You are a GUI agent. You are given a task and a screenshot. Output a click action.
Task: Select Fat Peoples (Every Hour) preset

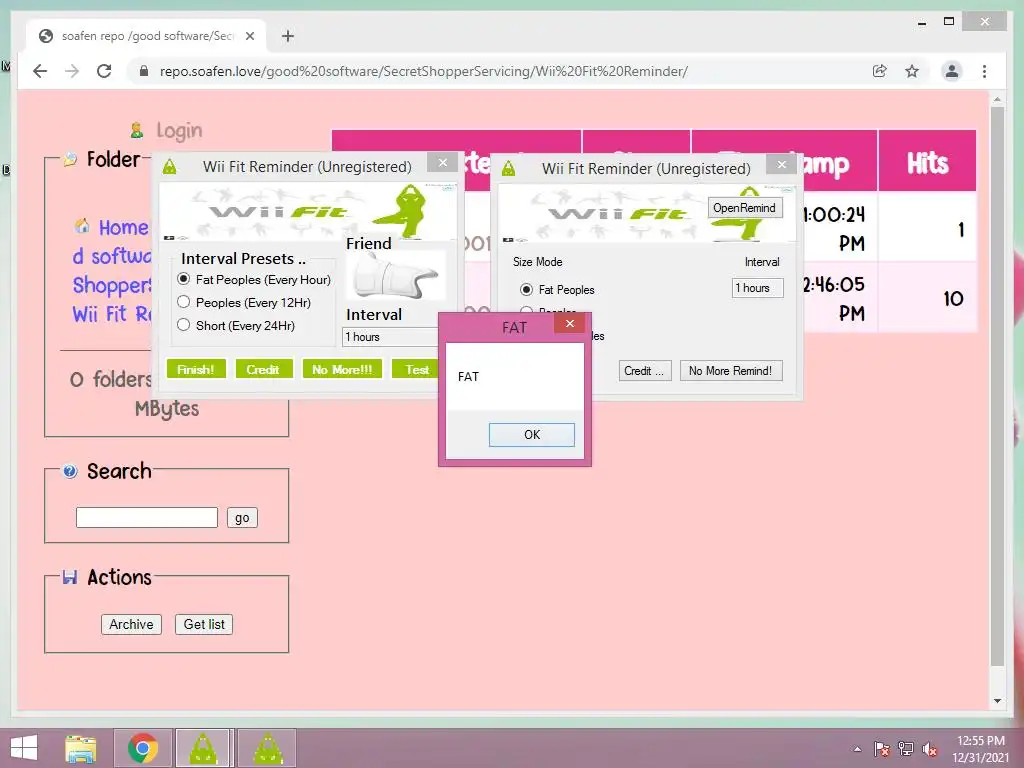[x=254, y=280]
